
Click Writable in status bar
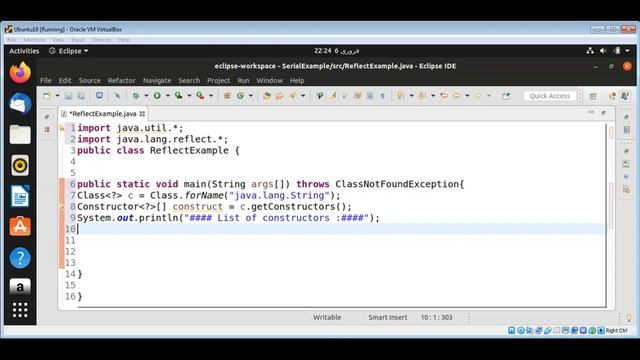click(327, 317)
